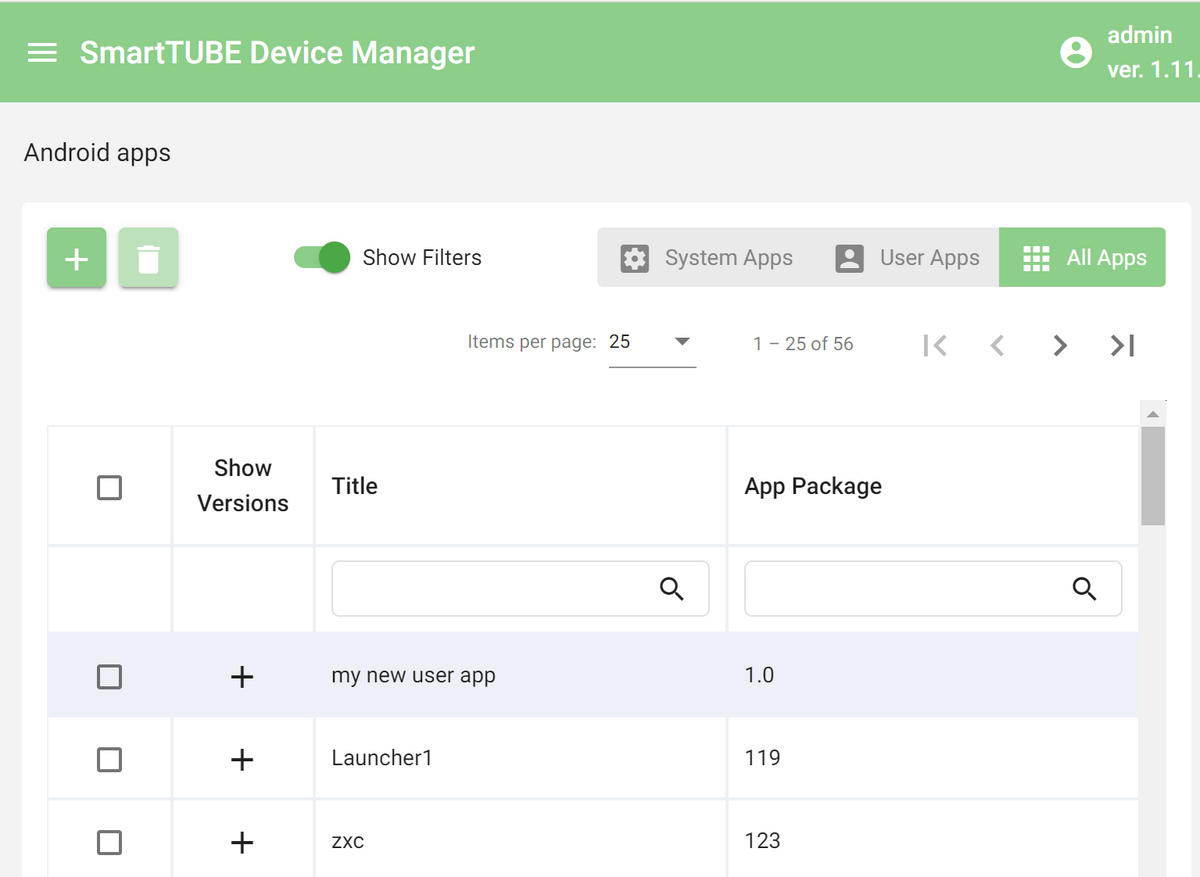Delete selected apps with trash button
Screen dimensions: 1200x877
[x=148, y=258]
